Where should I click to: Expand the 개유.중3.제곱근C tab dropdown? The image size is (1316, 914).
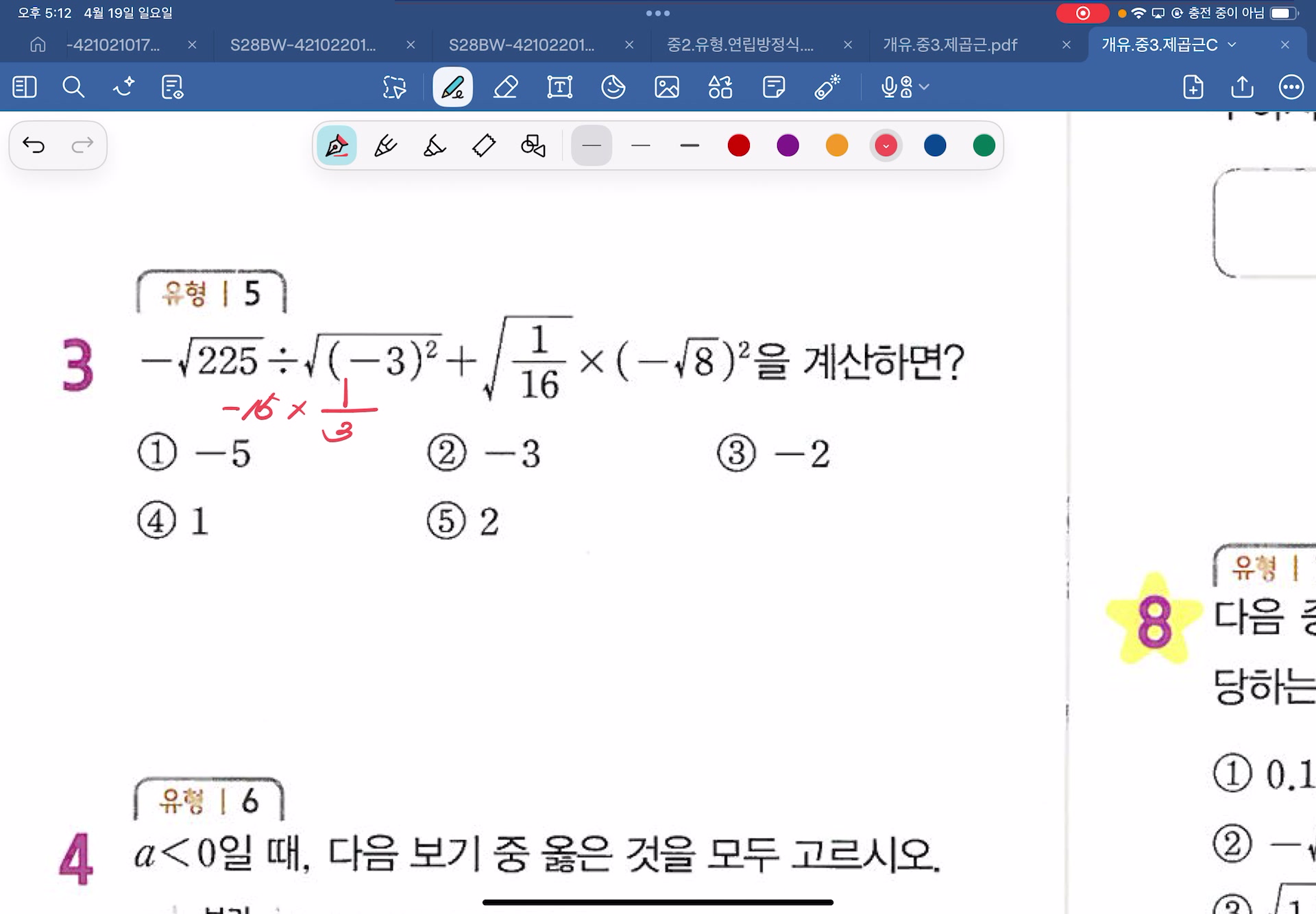point(1232,45)
